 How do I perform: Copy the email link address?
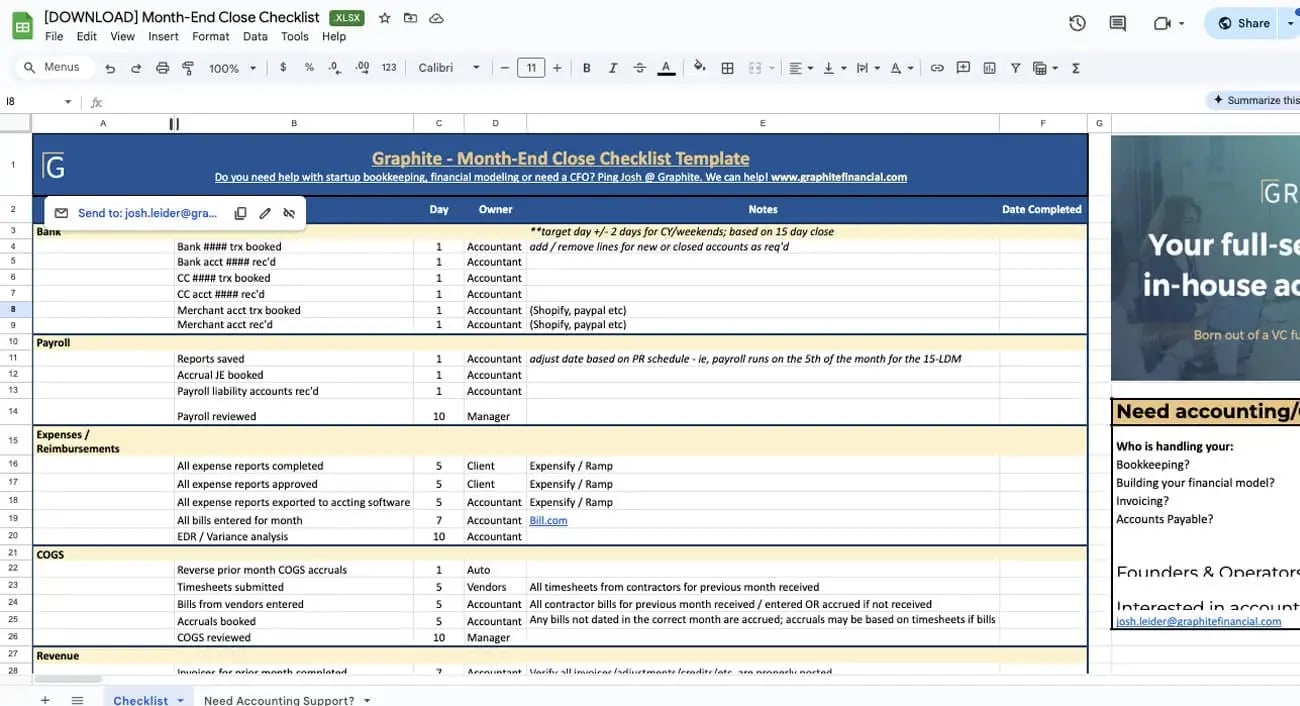click(240, 213)
